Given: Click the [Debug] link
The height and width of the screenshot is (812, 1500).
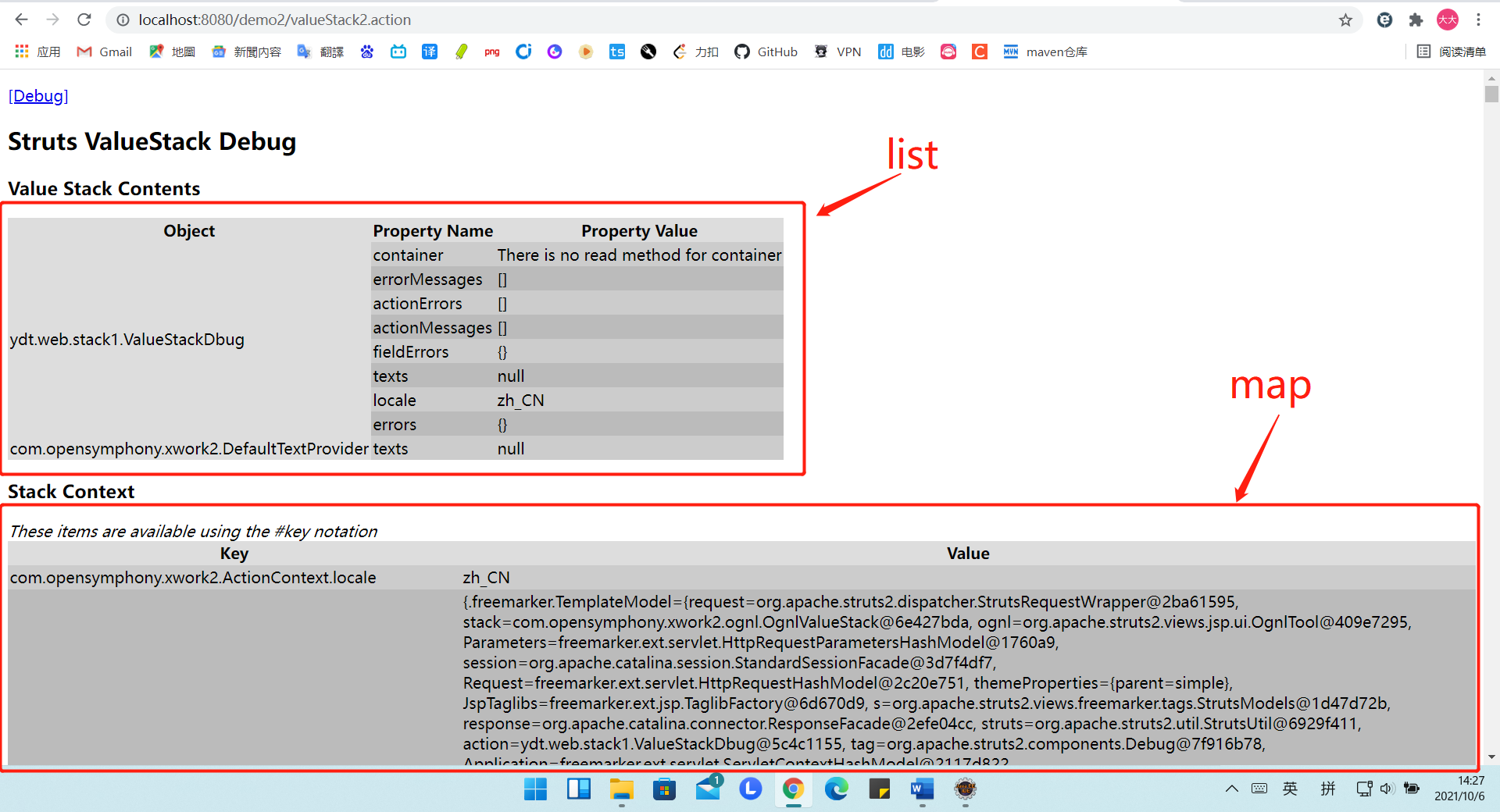Looking at the screenshot, I should pyautogui.click(x=38, y=96).
